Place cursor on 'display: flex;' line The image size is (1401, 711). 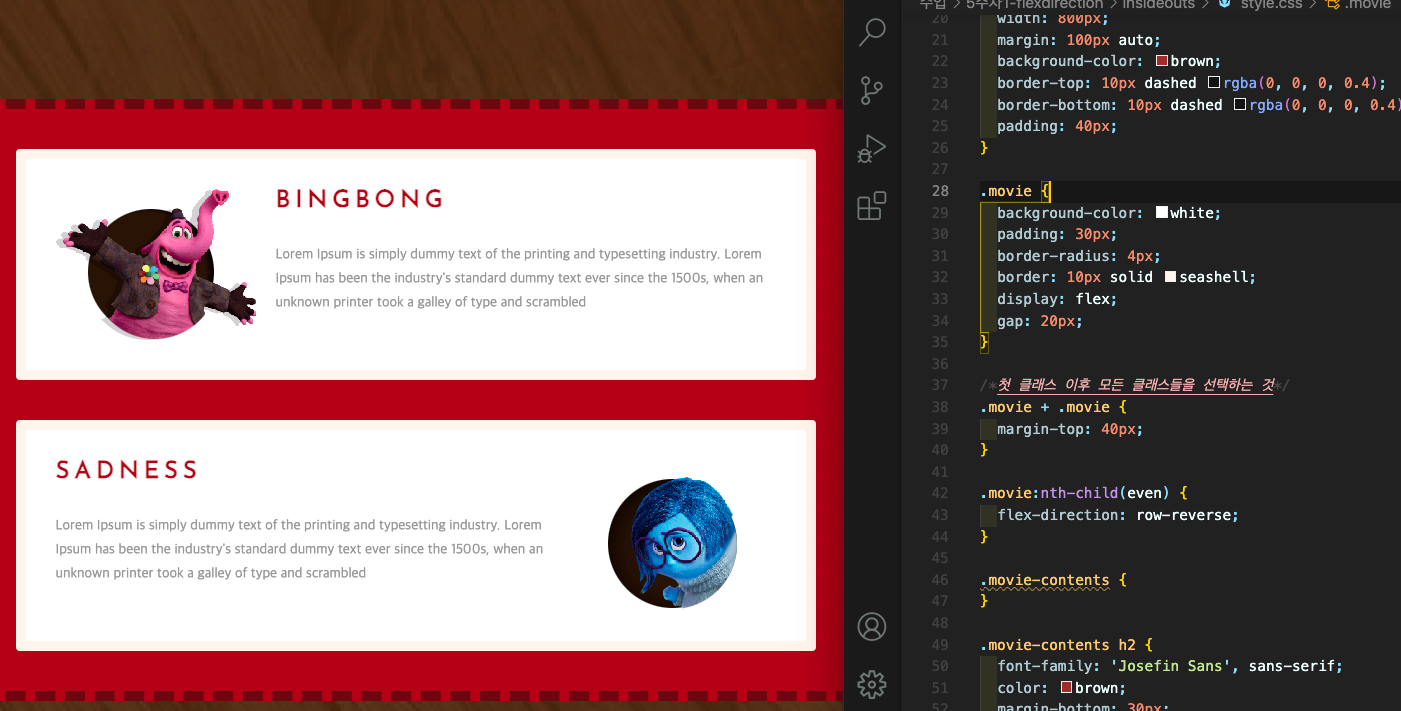(1056, 299)
